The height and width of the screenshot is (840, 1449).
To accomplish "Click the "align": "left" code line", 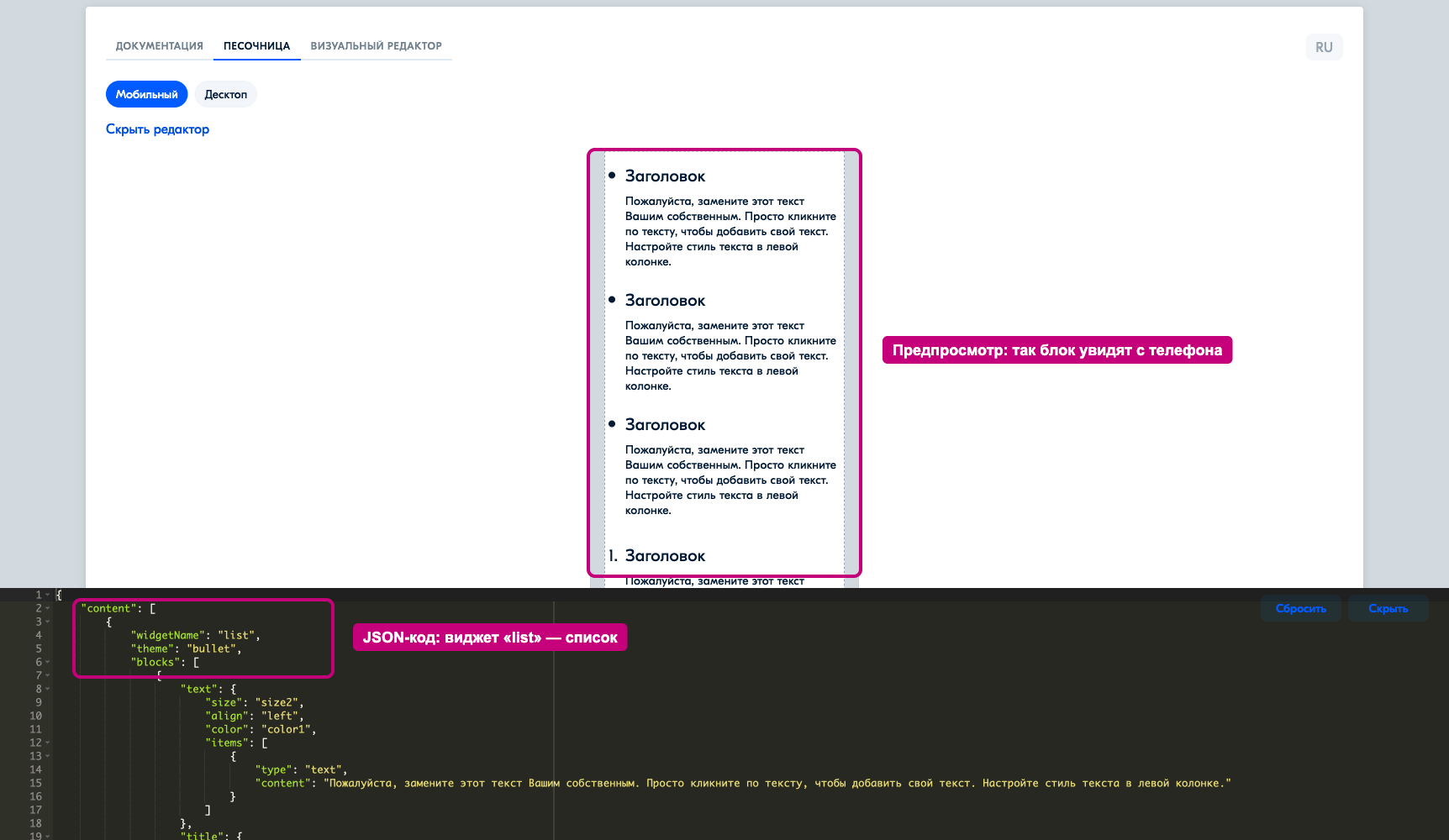I will click(x=255, y=716).
